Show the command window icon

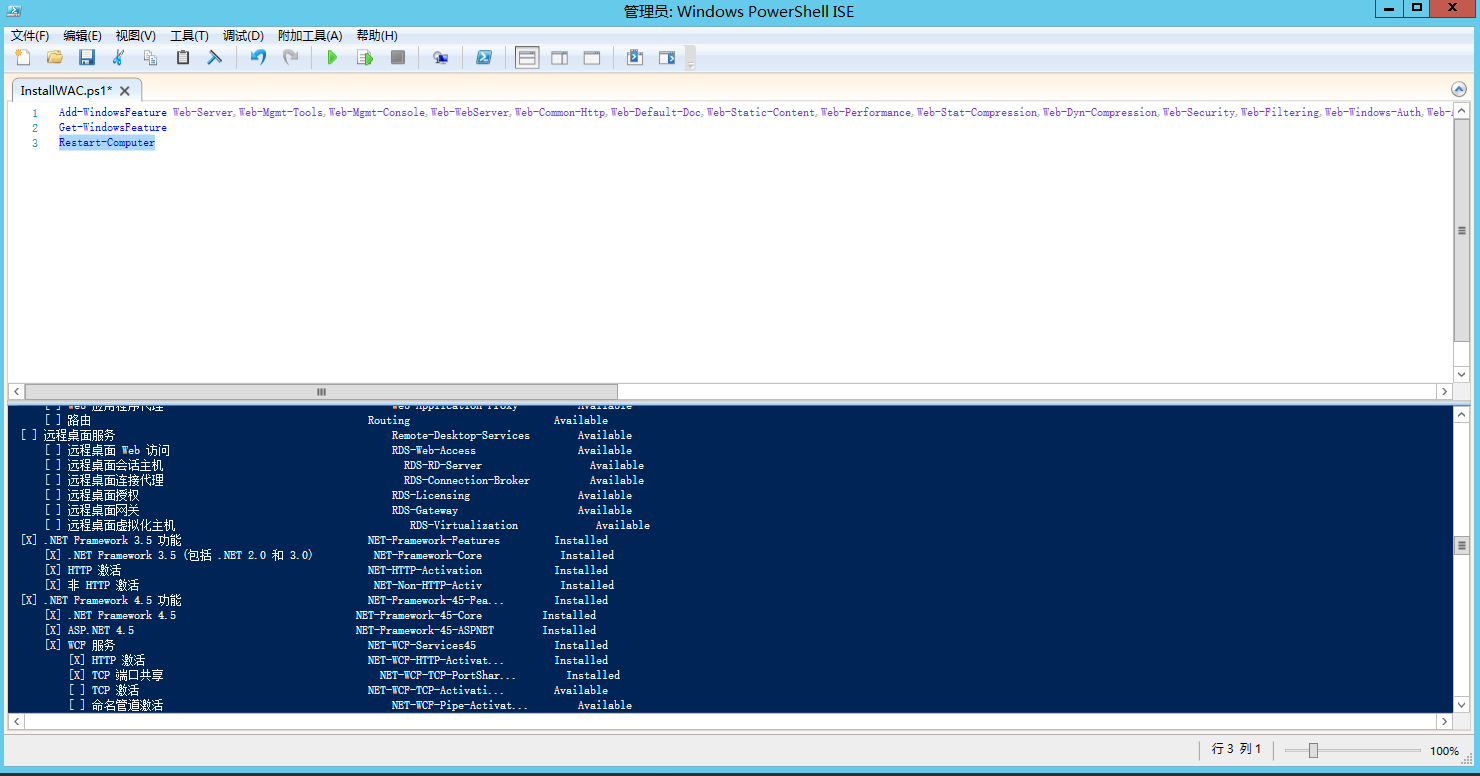click(634, 58)
